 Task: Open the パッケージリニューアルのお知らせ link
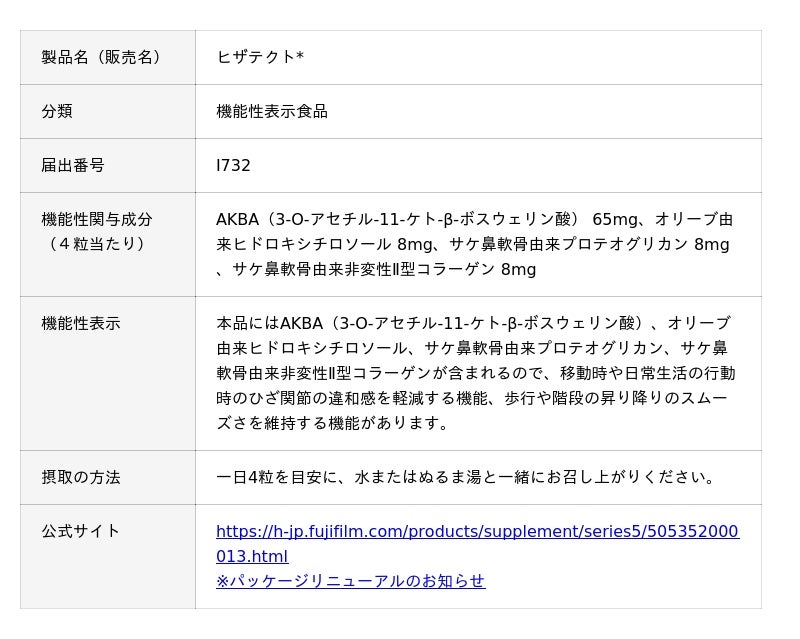click(x=350, y=581)
